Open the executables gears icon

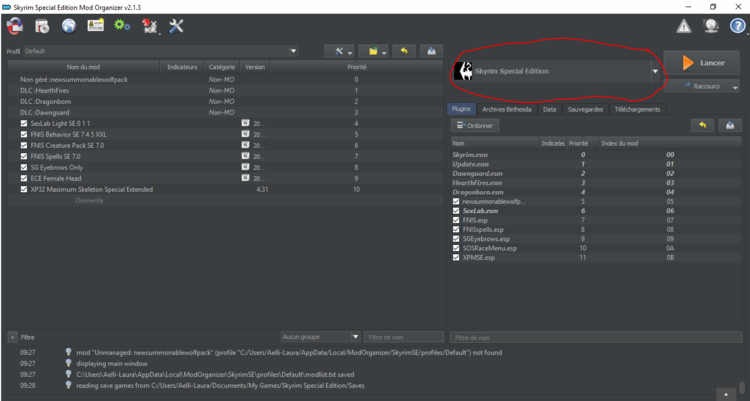[x=122, y=25]
